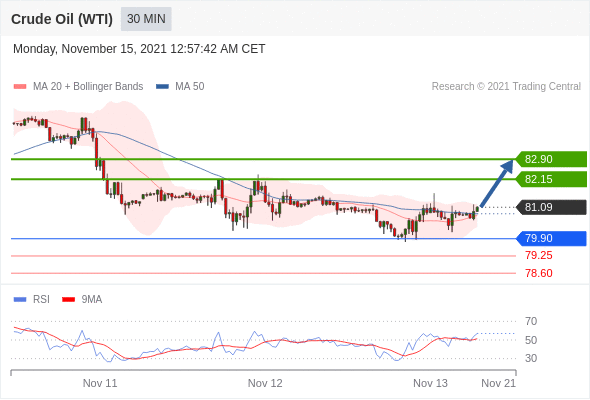The width and height of the screenshot is (590, 400).
Task: Toggle the MA 50 legend label
Action: [x=190, y=87]
